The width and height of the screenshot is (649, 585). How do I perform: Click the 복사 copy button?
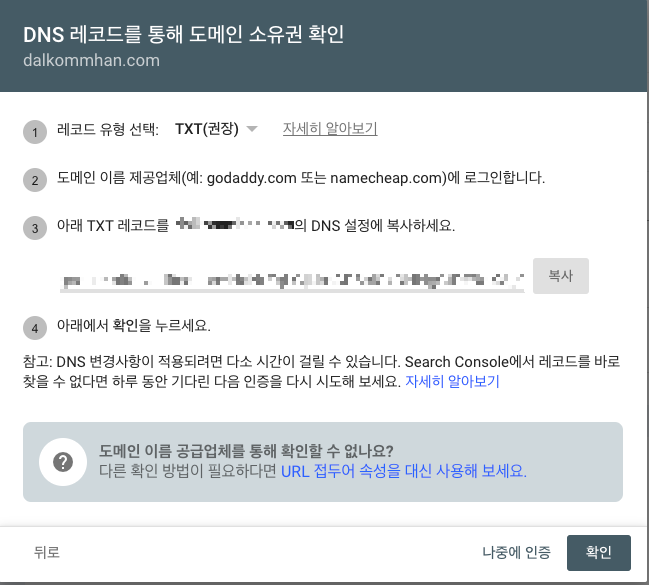point(560,276)
